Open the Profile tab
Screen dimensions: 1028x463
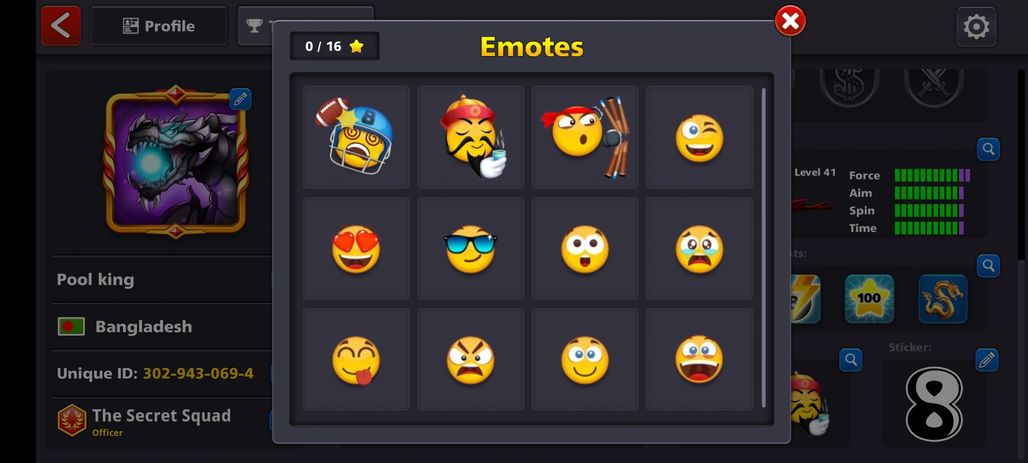tap(159, 26)
